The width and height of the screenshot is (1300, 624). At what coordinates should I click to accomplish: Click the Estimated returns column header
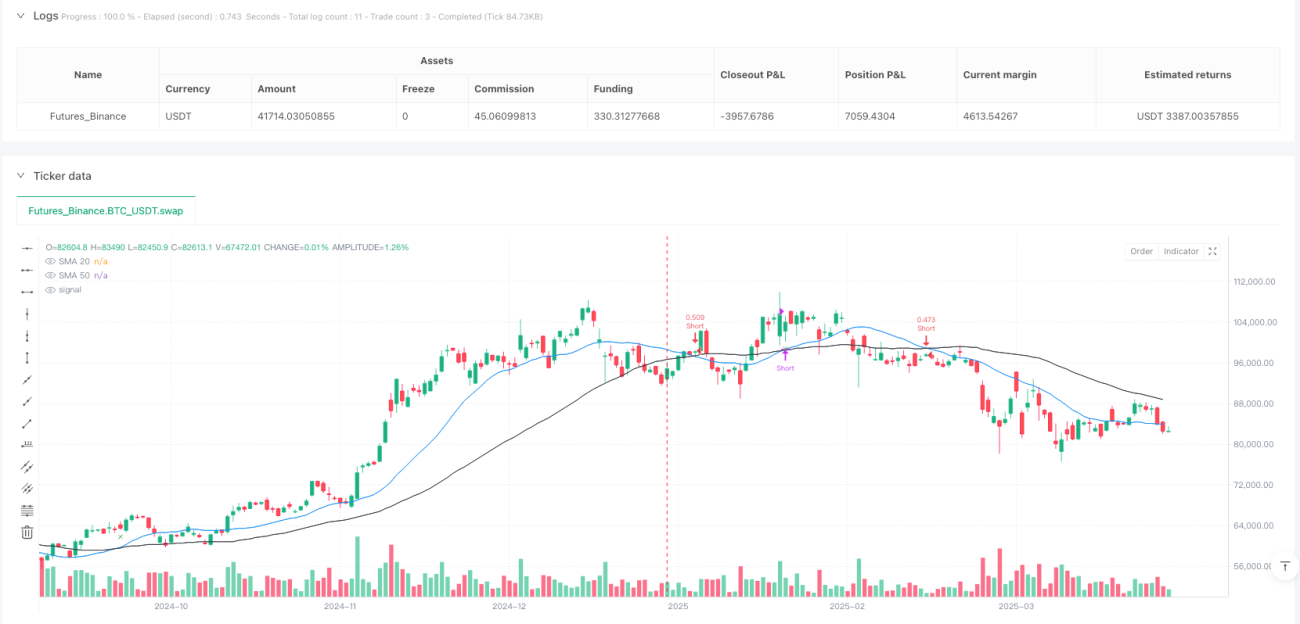click(1188, 75)
